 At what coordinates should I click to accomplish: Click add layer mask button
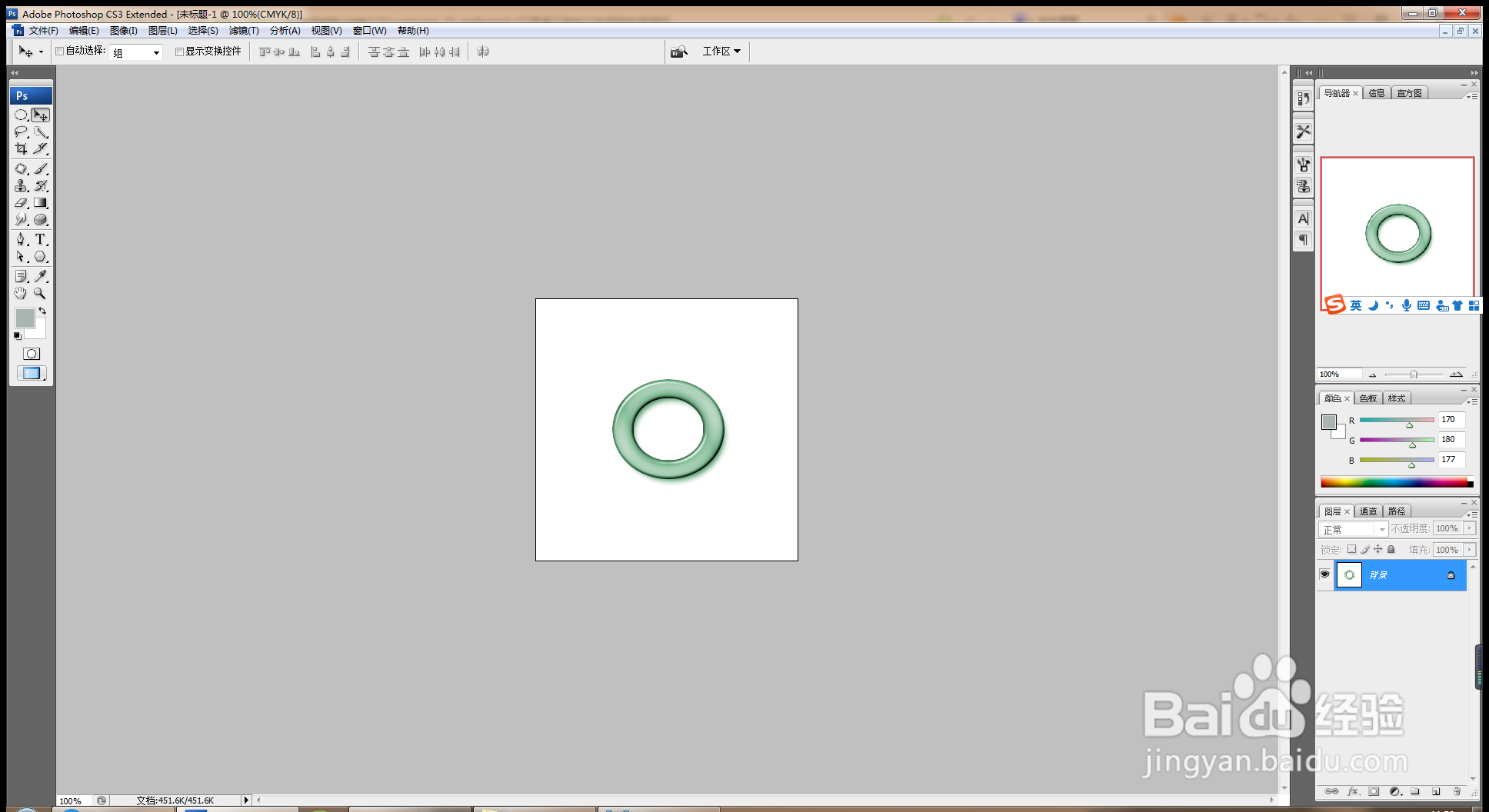(1374, 791)
